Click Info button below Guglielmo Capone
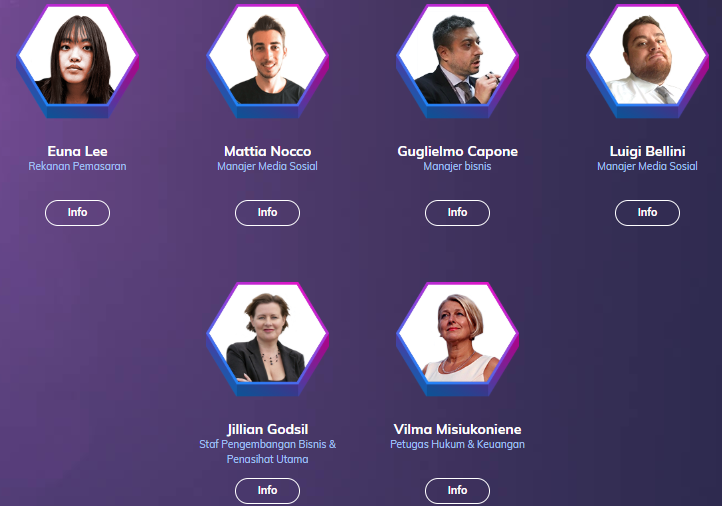Image resolution: width=722 pixels, height=506 pixels. [x=457, y=213]
